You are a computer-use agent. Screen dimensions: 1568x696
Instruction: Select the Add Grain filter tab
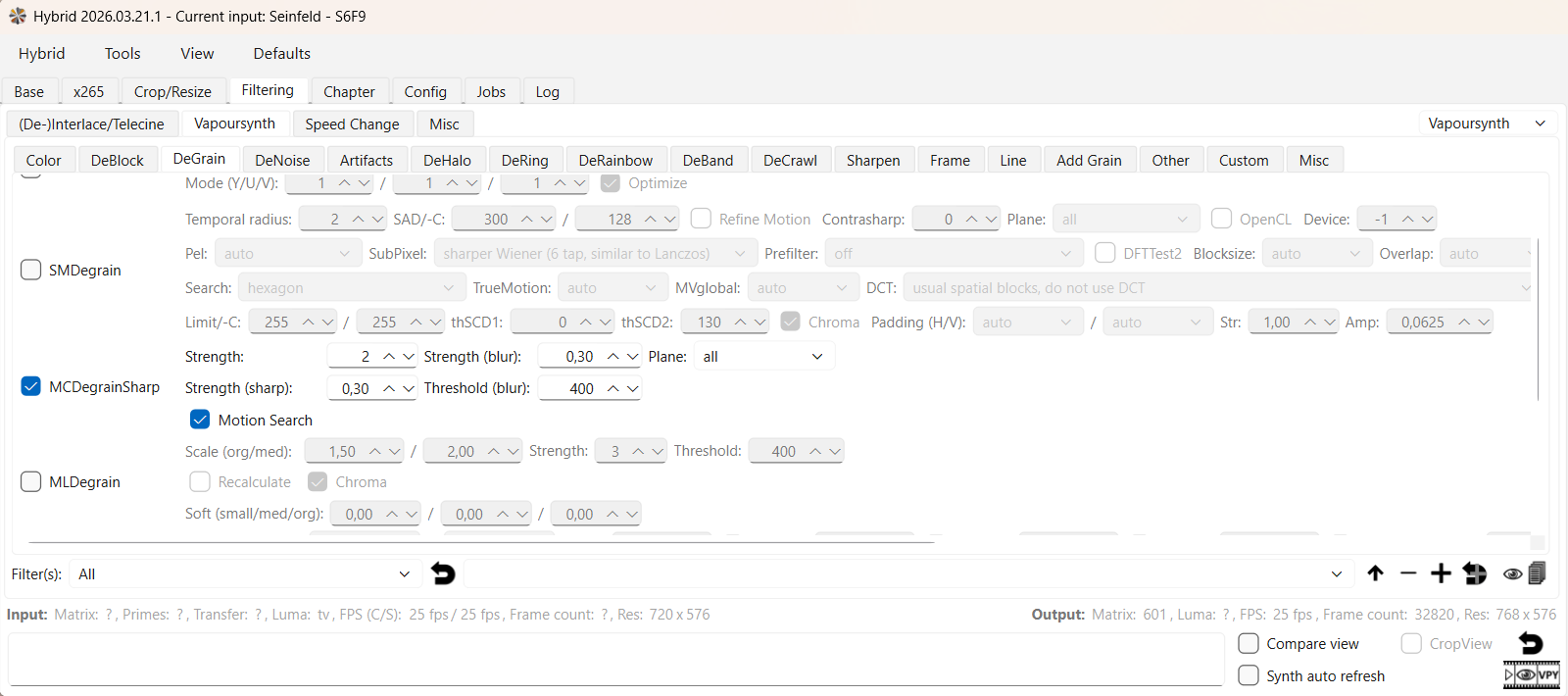pos(1089,160)
